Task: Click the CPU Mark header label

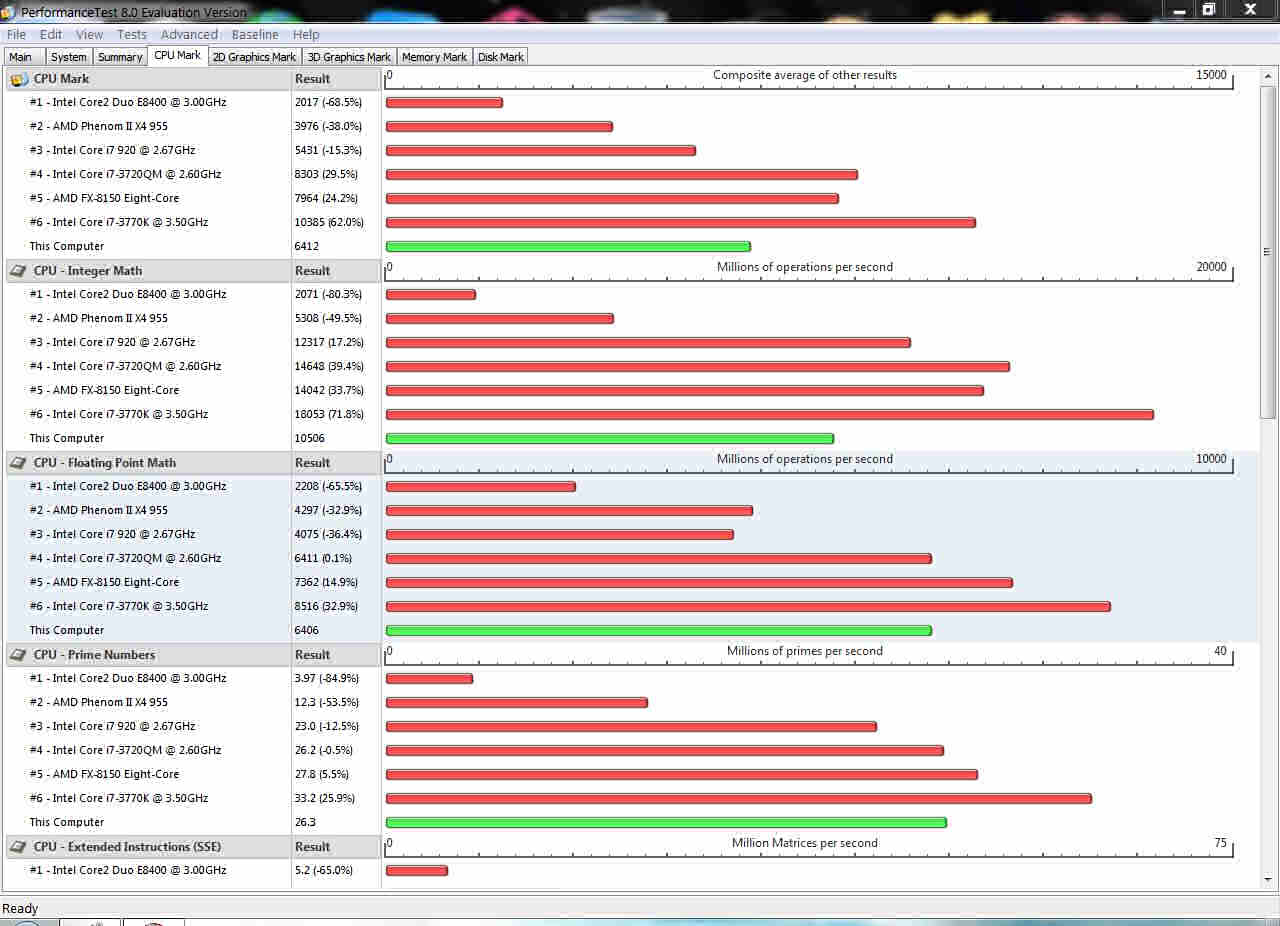Action: pos(61,79)
